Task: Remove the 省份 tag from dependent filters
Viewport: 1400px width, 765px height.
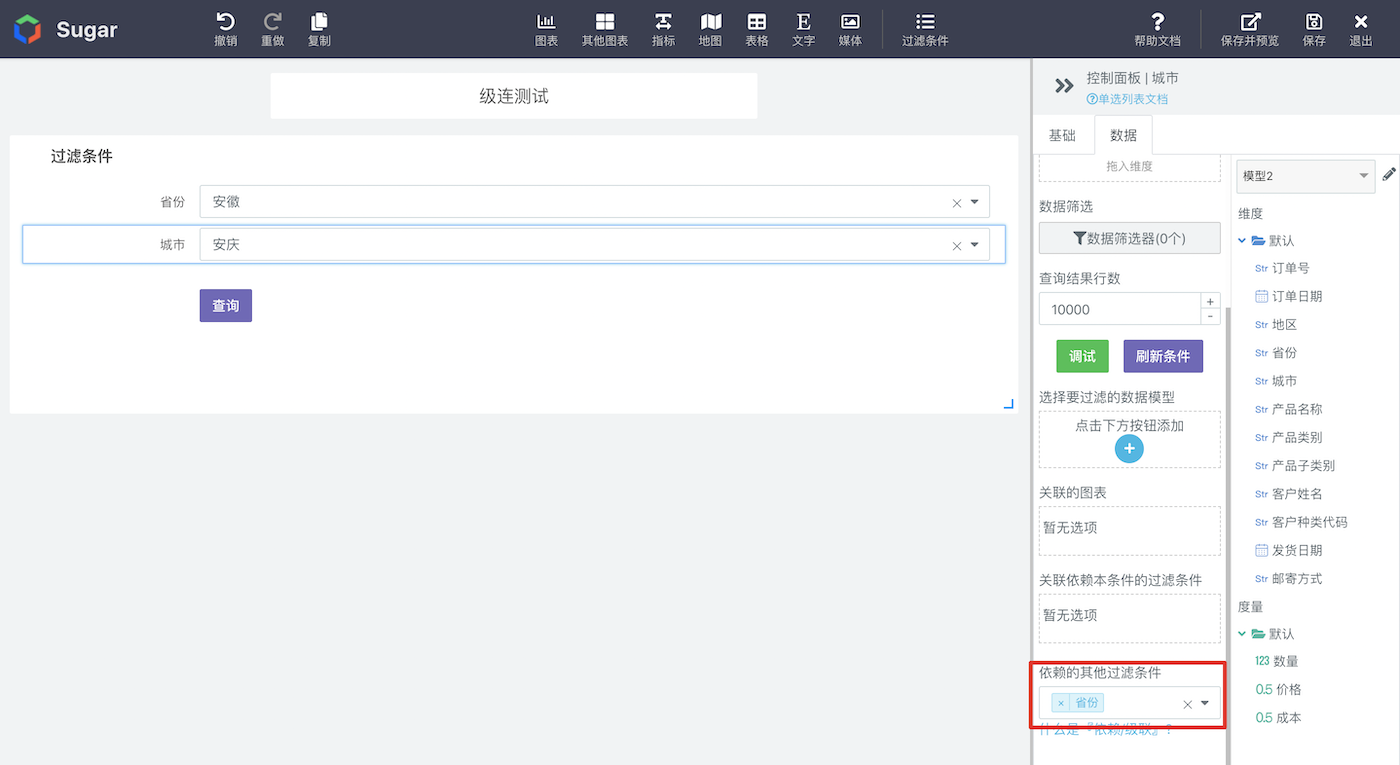Action: [x=1061, y=704]
